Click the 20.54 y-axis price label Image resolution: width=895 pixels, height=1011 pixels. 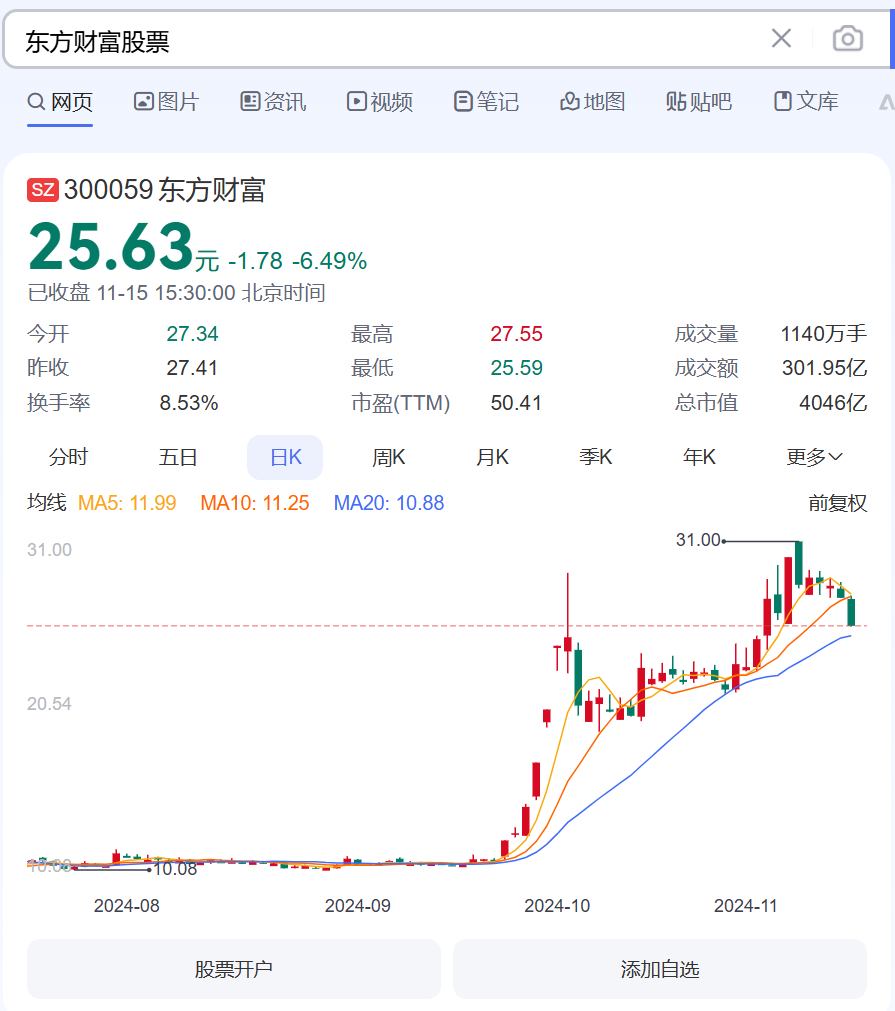pyautogui.click(x=49, y=703)
